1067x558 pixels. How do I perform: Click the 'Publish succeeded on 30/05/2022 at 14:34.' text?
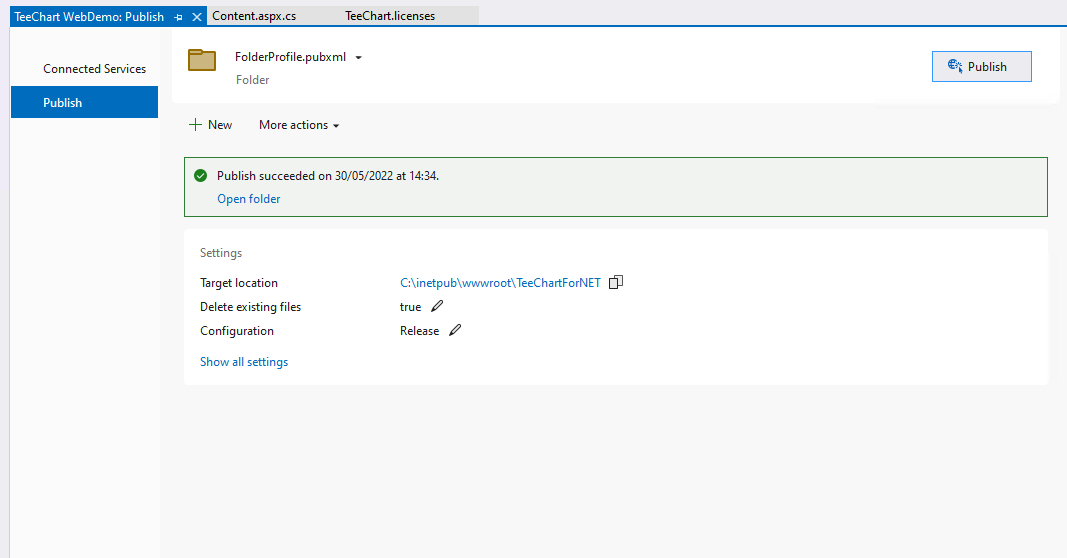(x=328, y=176)
